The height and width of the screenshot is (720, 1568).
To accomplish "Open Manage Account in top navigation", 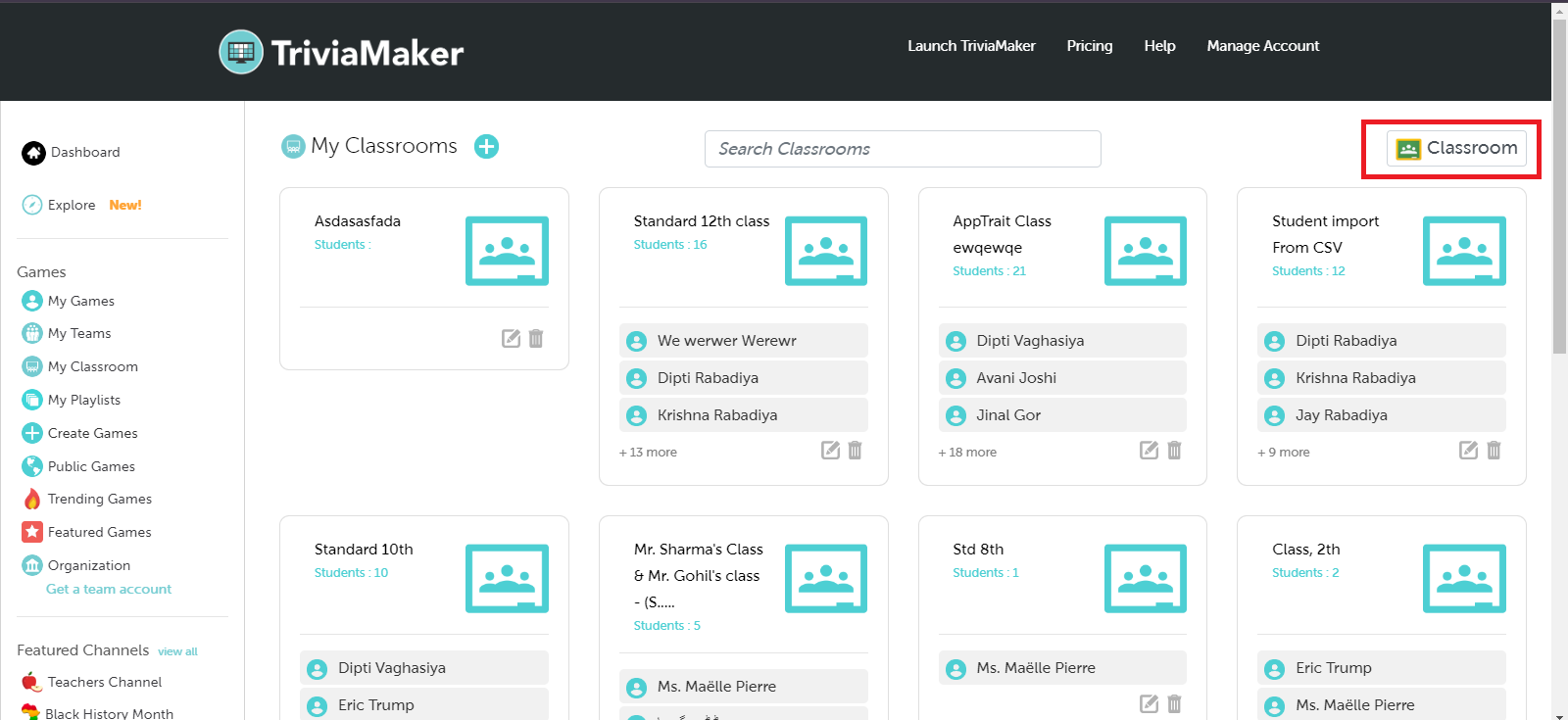I will coord(1262,46).
